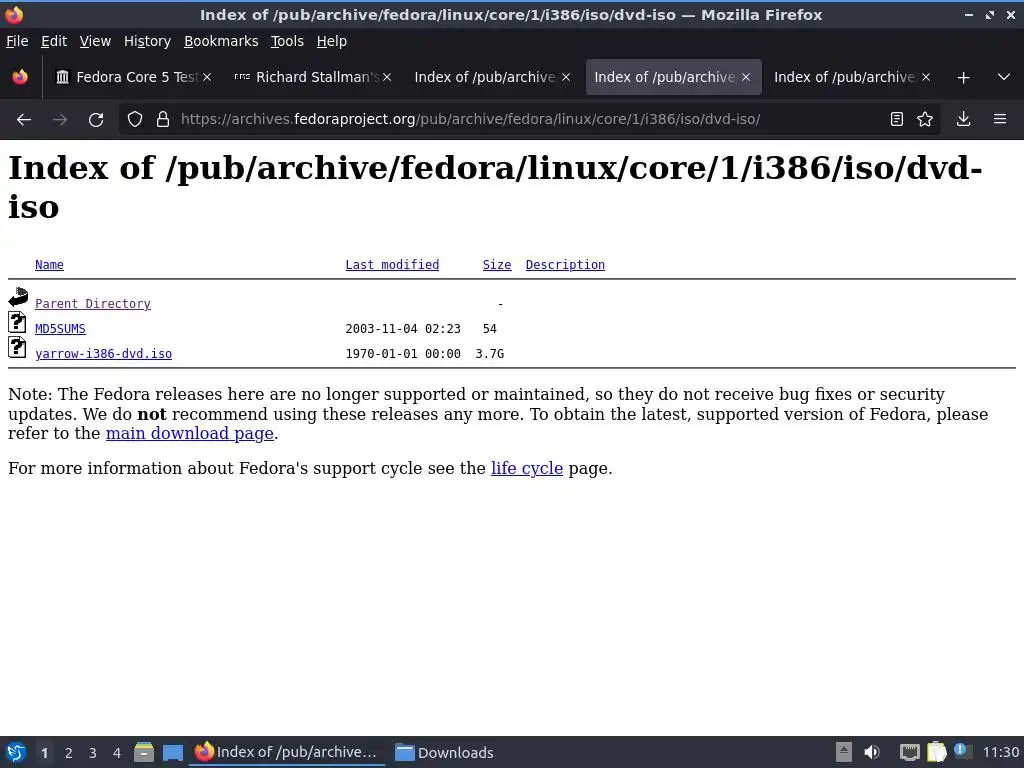Sort the listing by Name

coord(49,264)
